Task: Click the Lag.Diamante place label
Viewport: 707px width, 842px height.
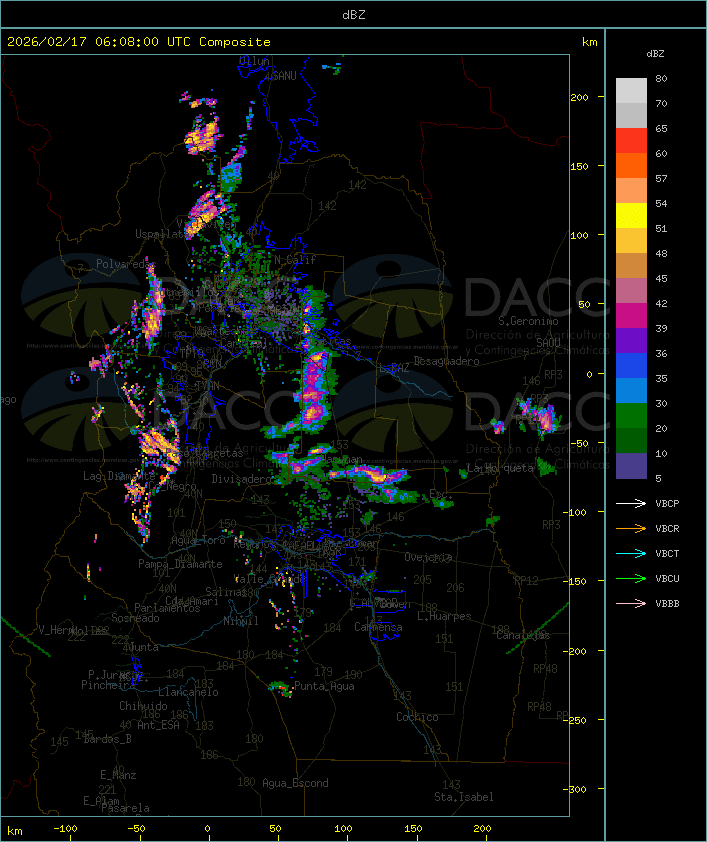Action: [x=119, y=476]
